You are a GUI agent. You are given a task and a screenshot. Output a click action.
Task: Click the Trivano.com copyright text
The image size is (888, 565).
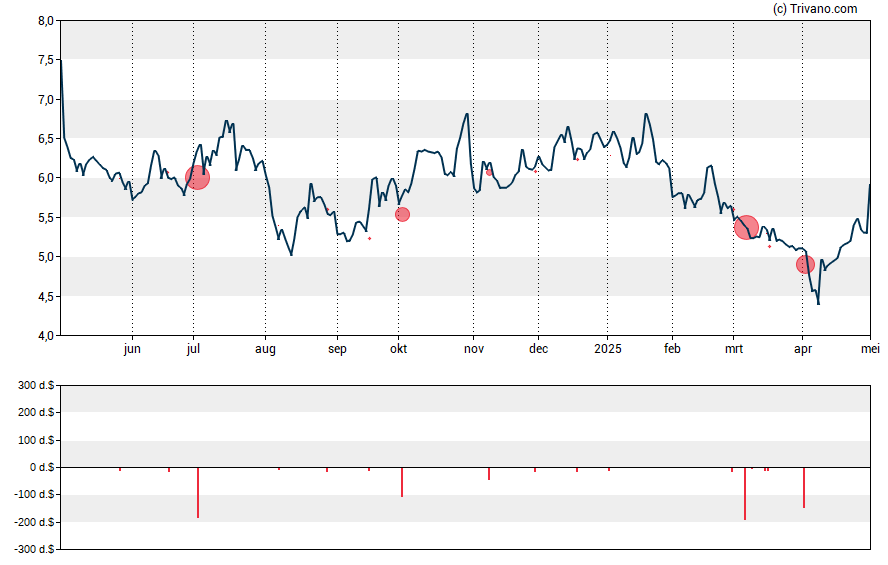(x=815, y=8)
